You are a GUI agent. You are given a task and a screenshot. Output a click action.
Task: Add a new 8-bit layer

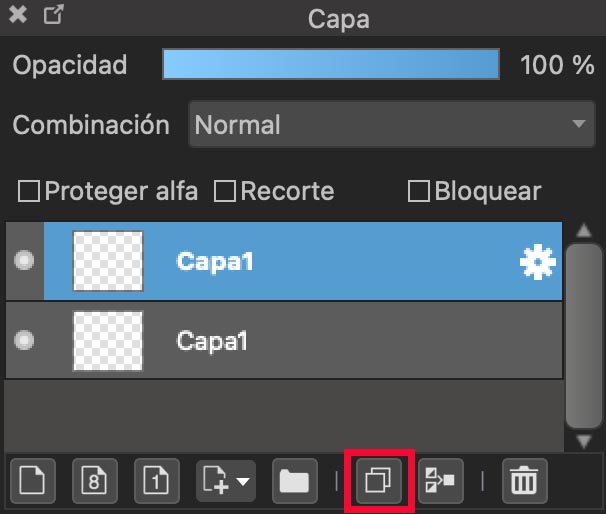click(x=95, y=481)
